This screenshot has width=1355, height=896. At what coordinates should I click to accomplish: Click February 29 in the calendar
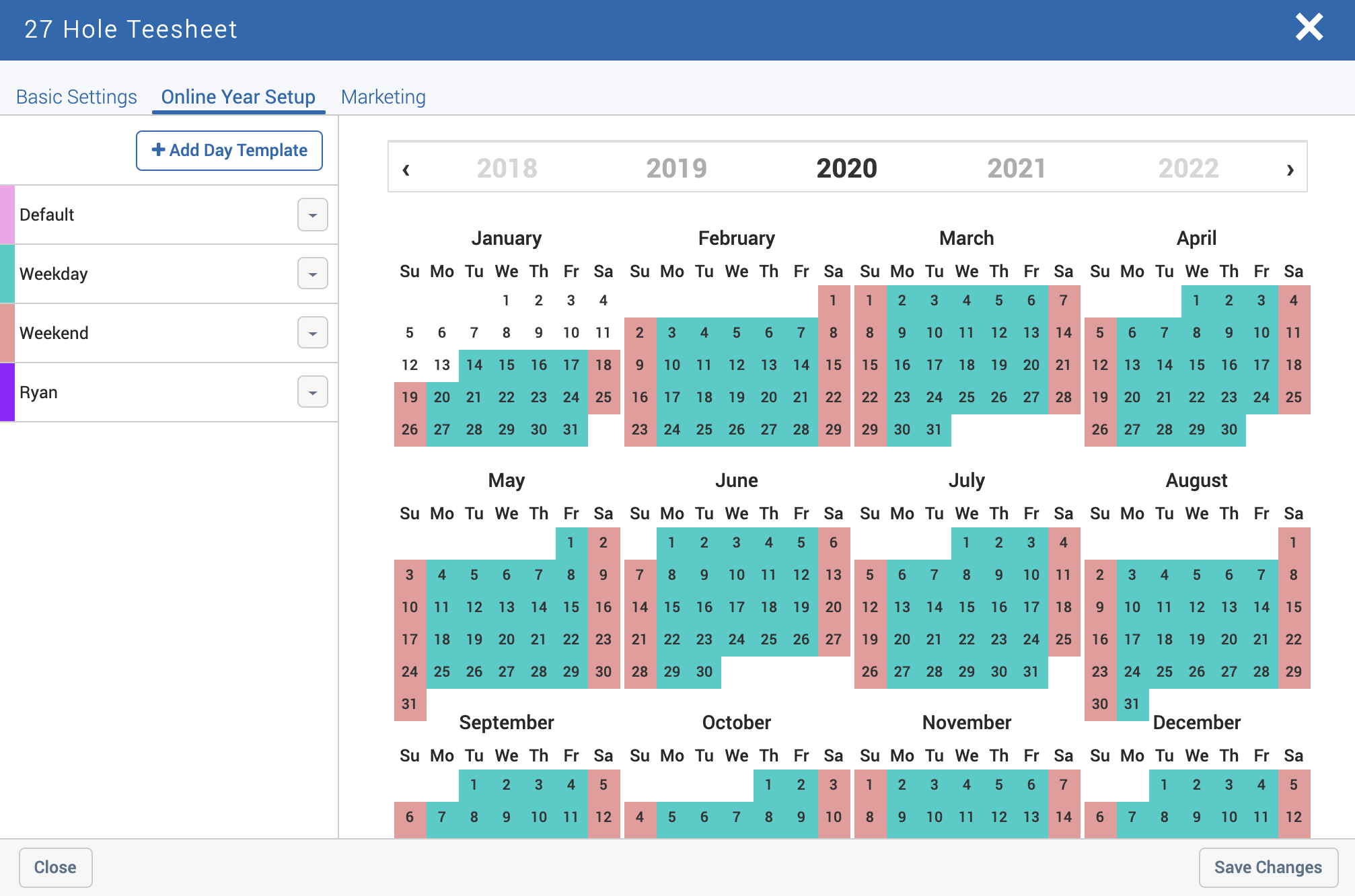pyautogui.click(x=833, y=430)
